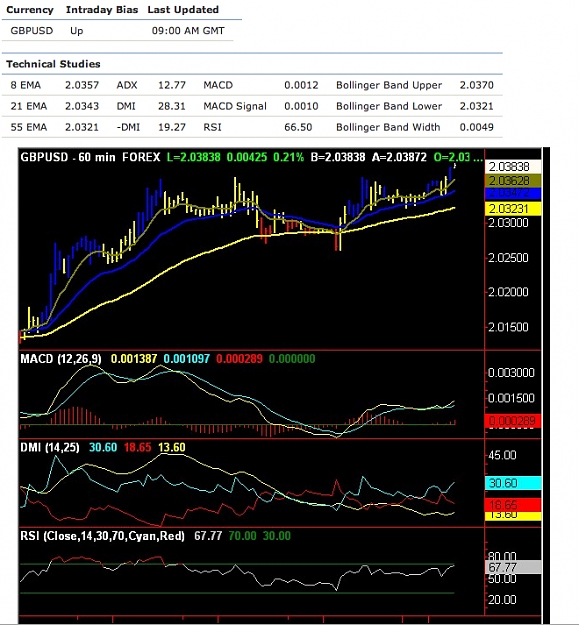Select the MACD Signal label
Screen dimensions: 579x625
pos(235,106)
